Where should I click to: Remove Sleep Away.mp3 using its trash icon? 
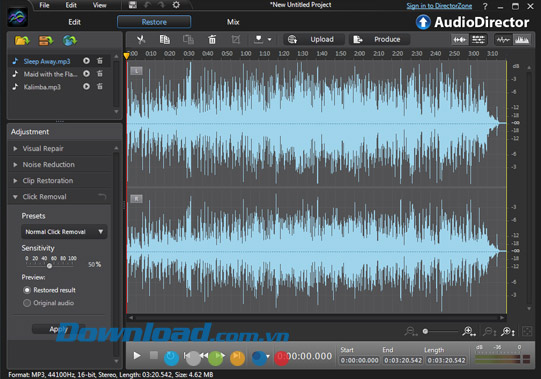coord(100,61)
